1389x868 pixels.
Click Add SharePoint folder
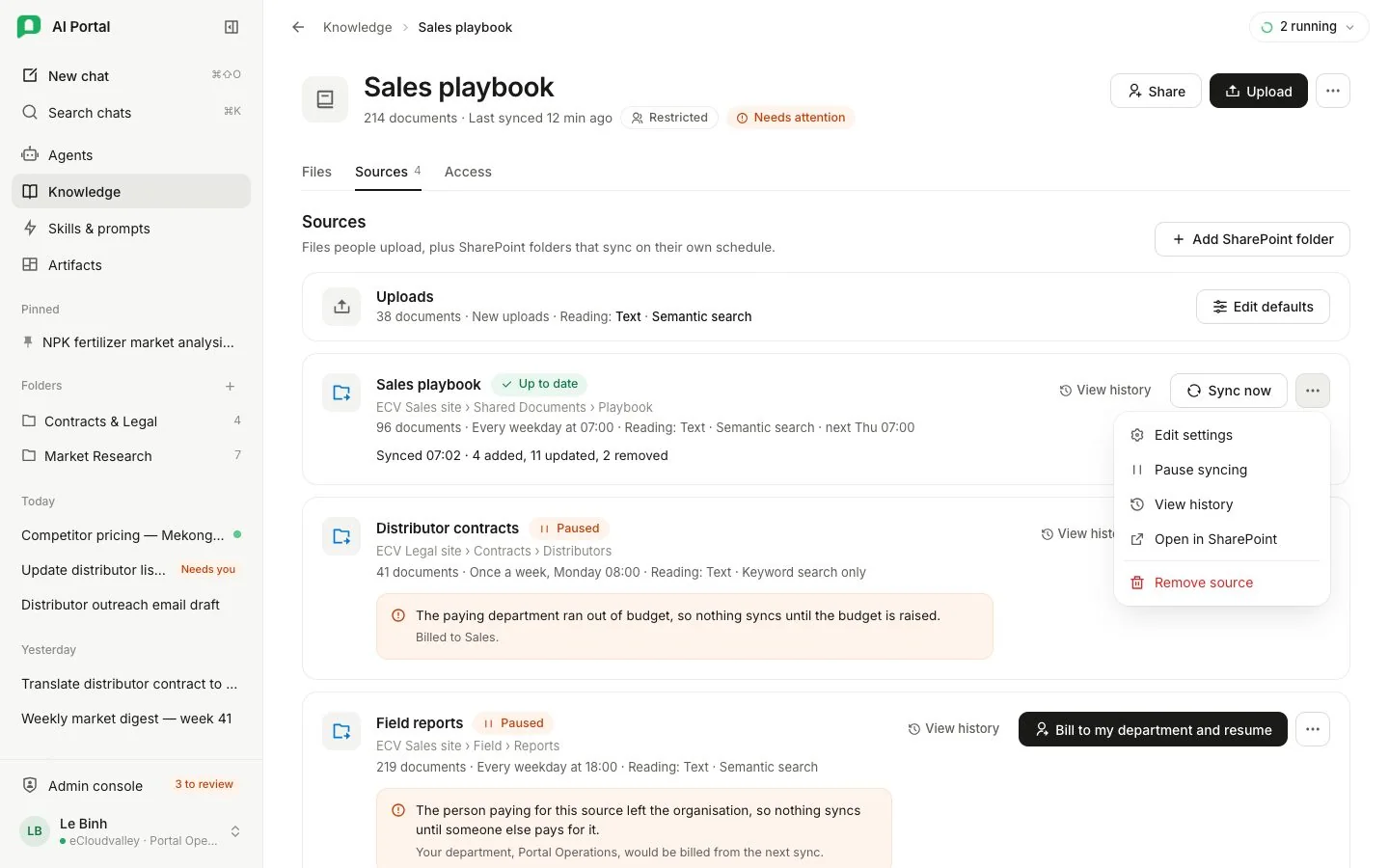coord(1252,239)
